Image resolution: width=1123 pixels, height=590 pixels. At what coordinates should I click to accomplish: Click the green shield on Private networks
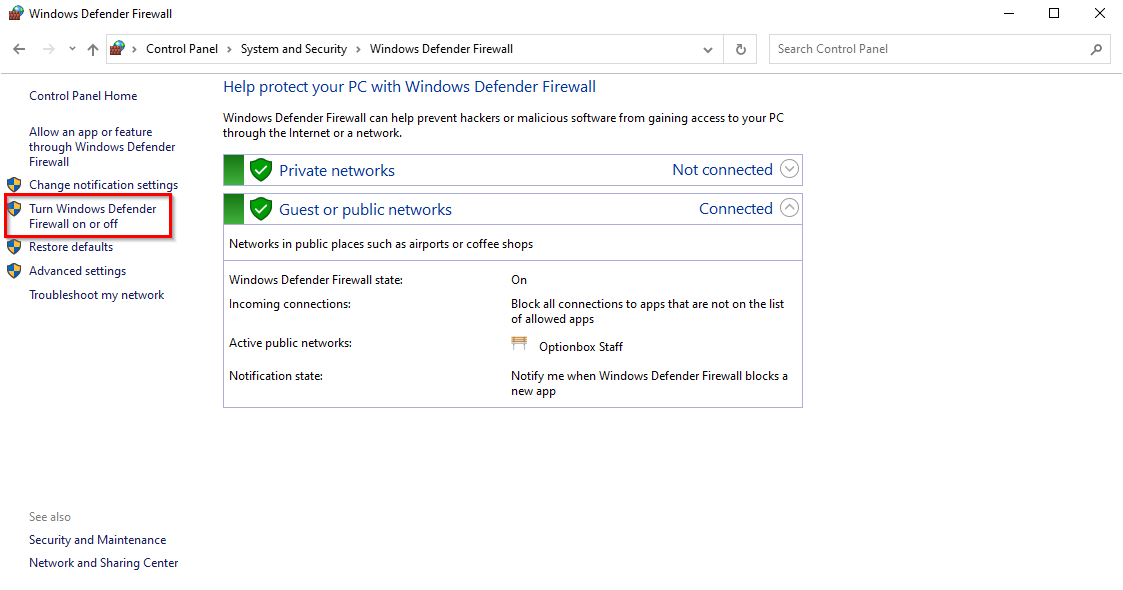(x=261, y=170)
